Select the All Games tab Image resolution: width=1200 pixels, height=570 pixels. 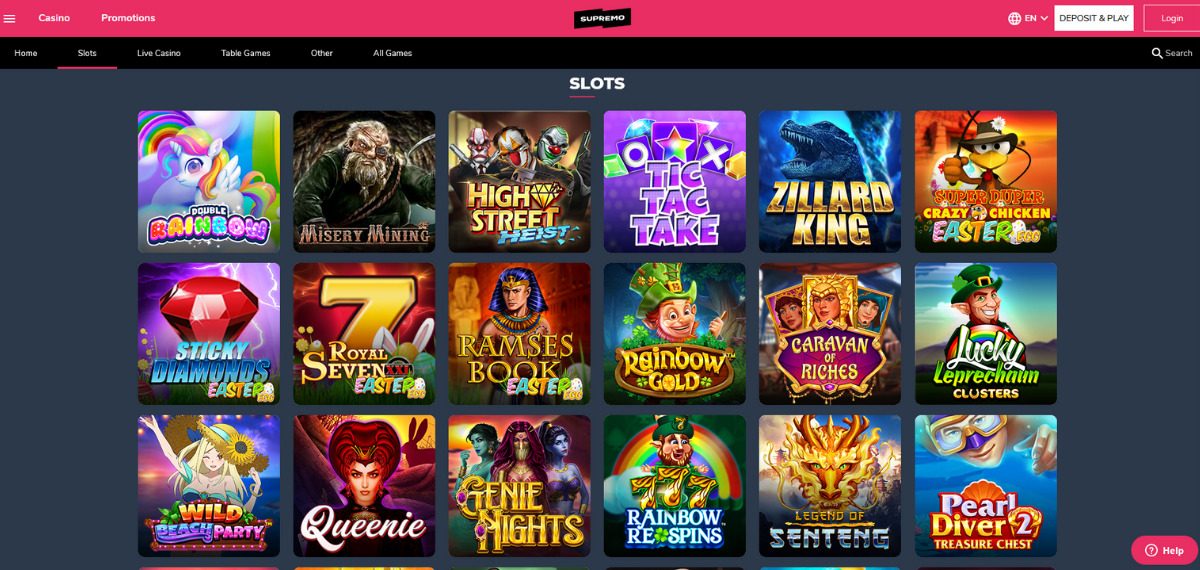pyautogui.click(x=392, y=53)
